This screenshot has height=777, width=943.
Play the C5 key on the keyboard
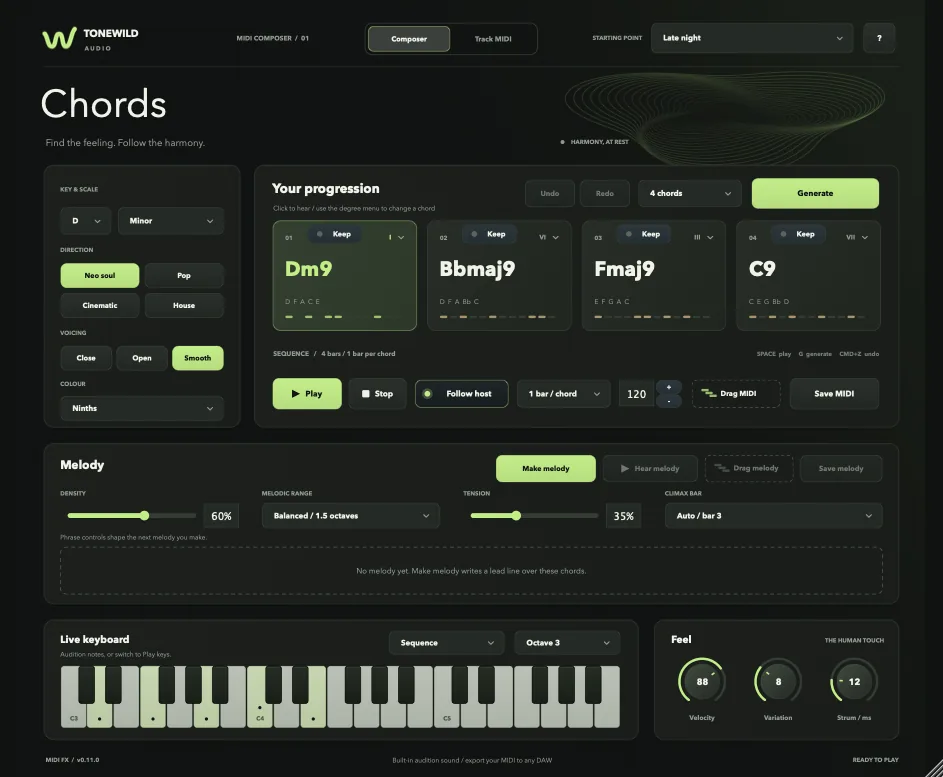point(447,716)
